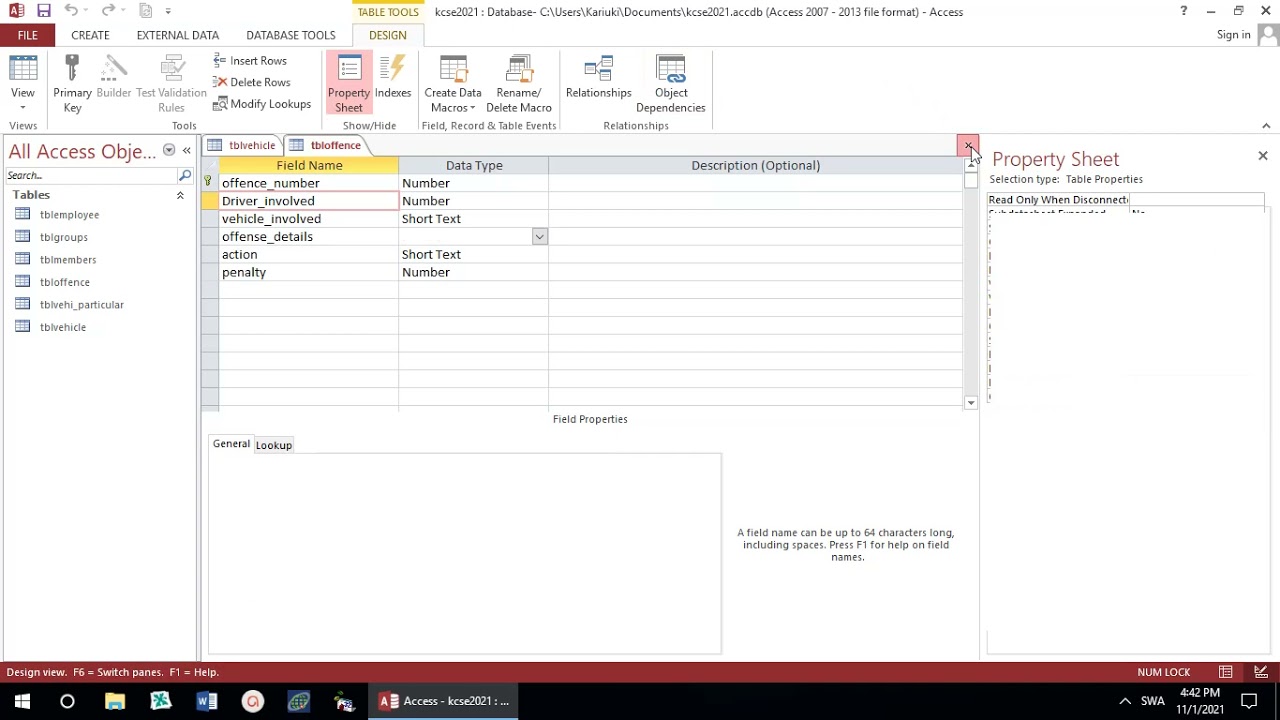Open tblmembers table
This screenshot has width=1280, height=720.
(68, 260)
